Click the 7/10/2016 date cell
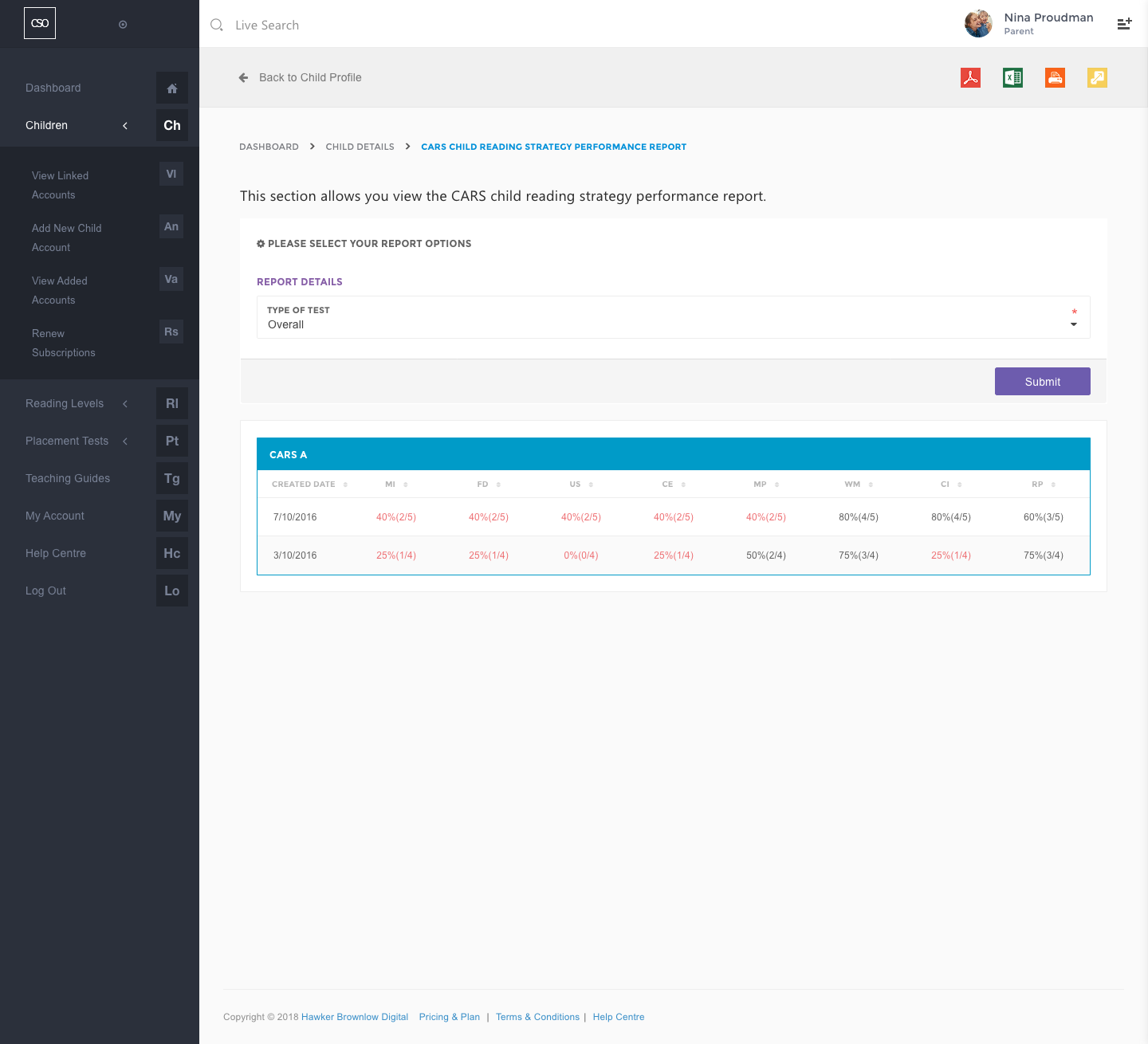The height and width of the screenshot is (1044, 1148). pos(295,517)
